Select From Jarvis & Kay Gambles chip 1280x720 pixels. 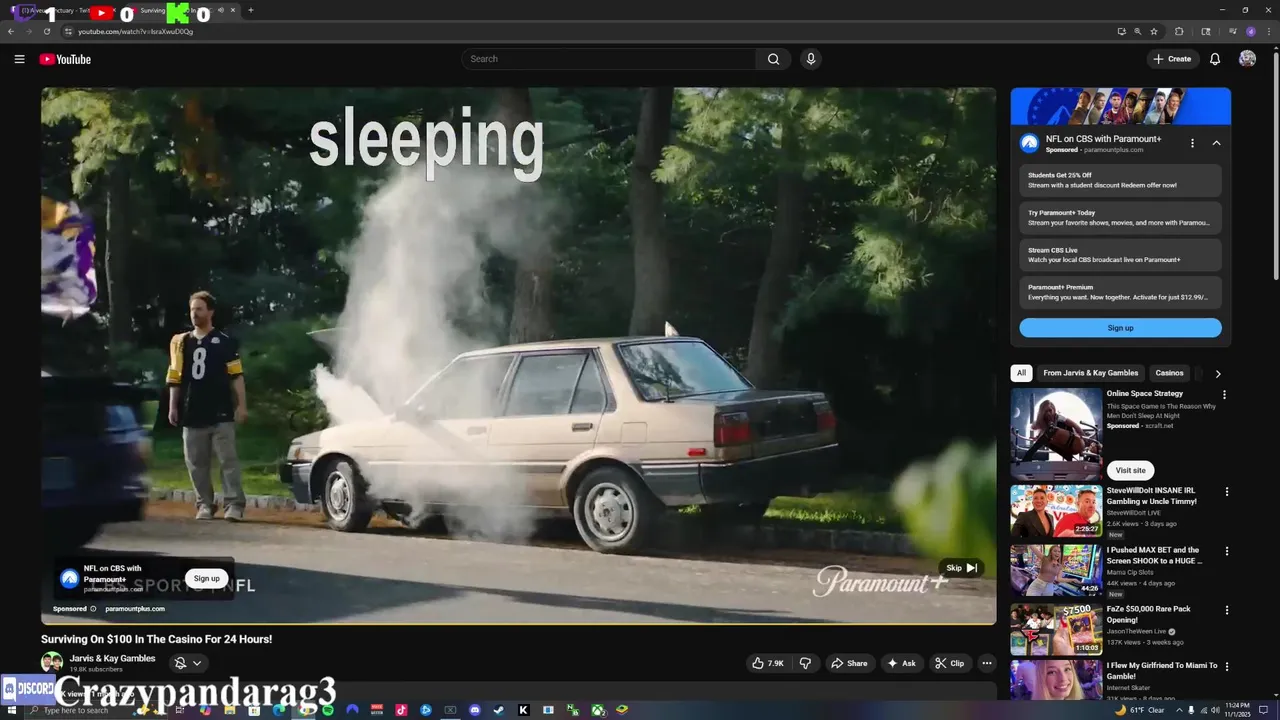tap(1090, 373)
